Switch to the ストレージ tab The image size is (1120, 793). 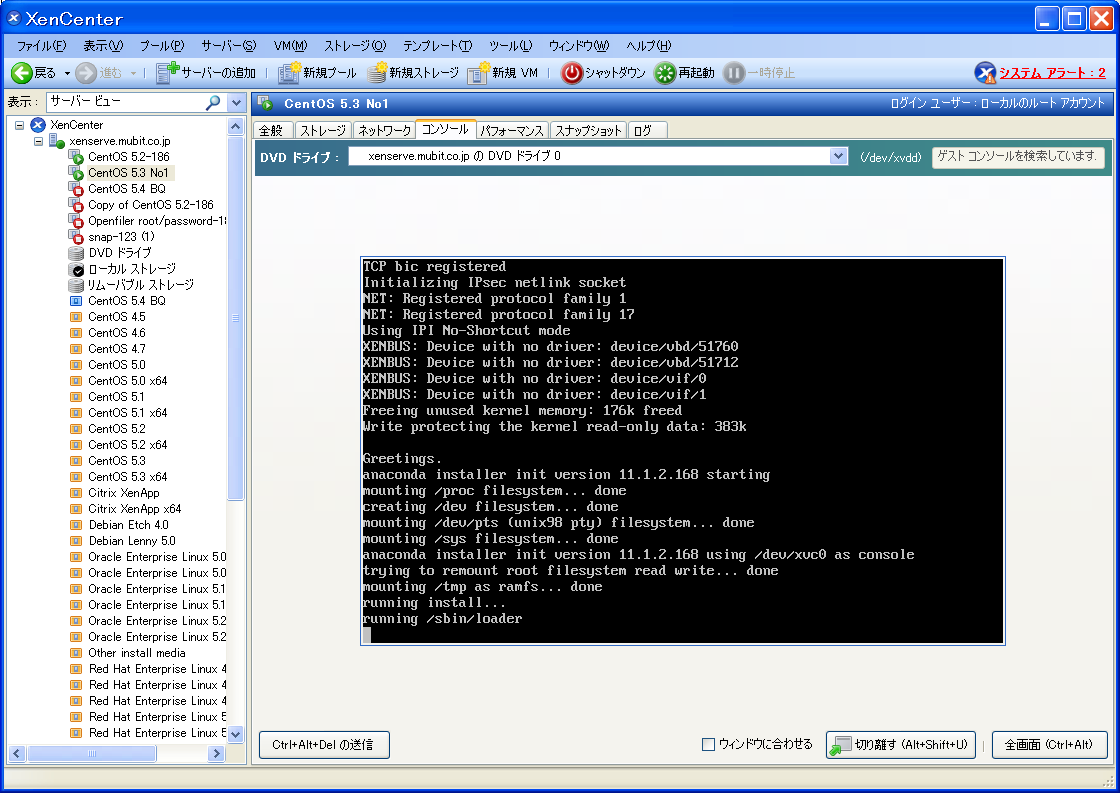[x=323, y=130]
